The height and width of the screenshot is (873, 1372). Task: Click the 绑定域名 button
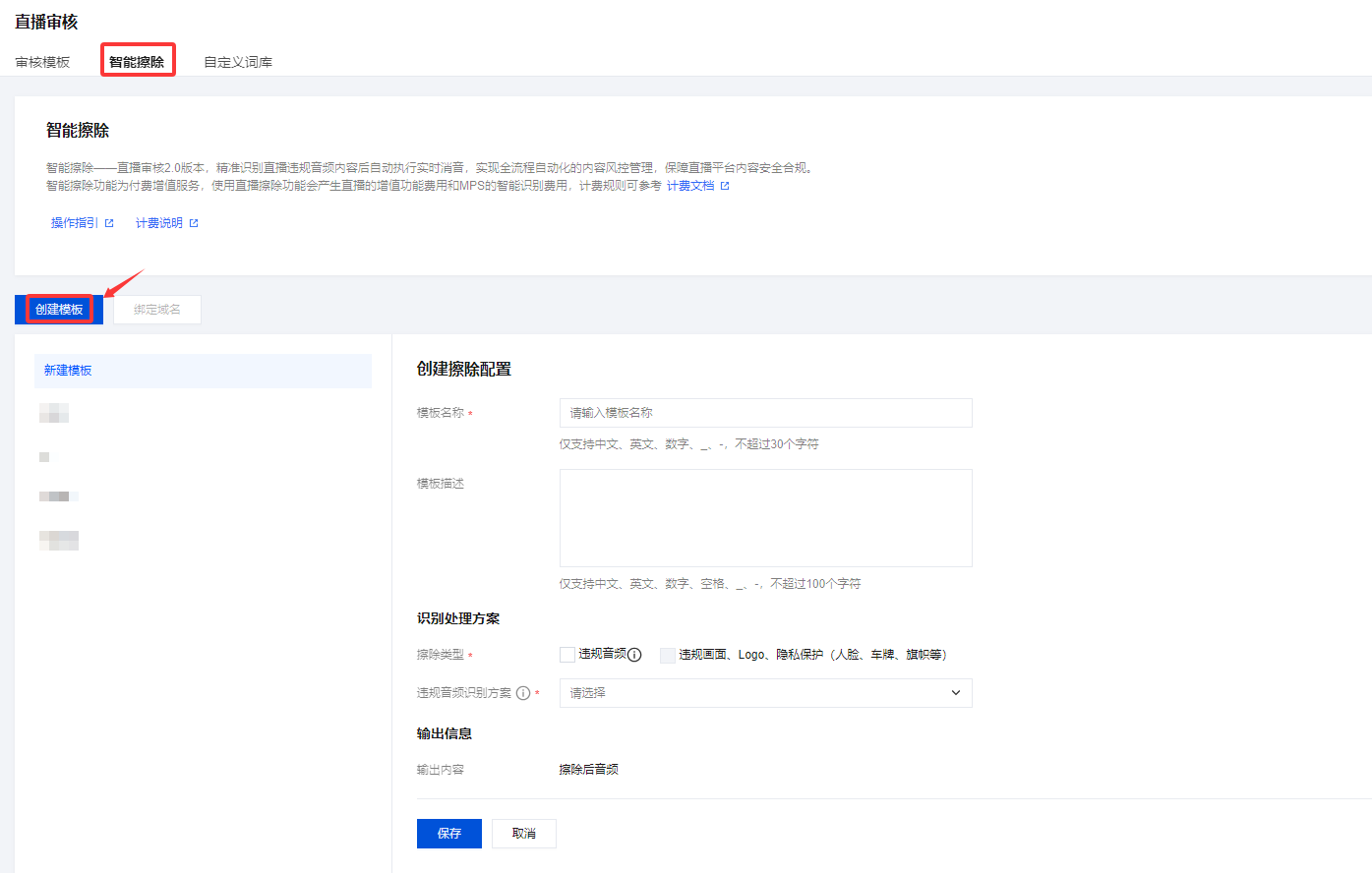(x=157, y=310)
